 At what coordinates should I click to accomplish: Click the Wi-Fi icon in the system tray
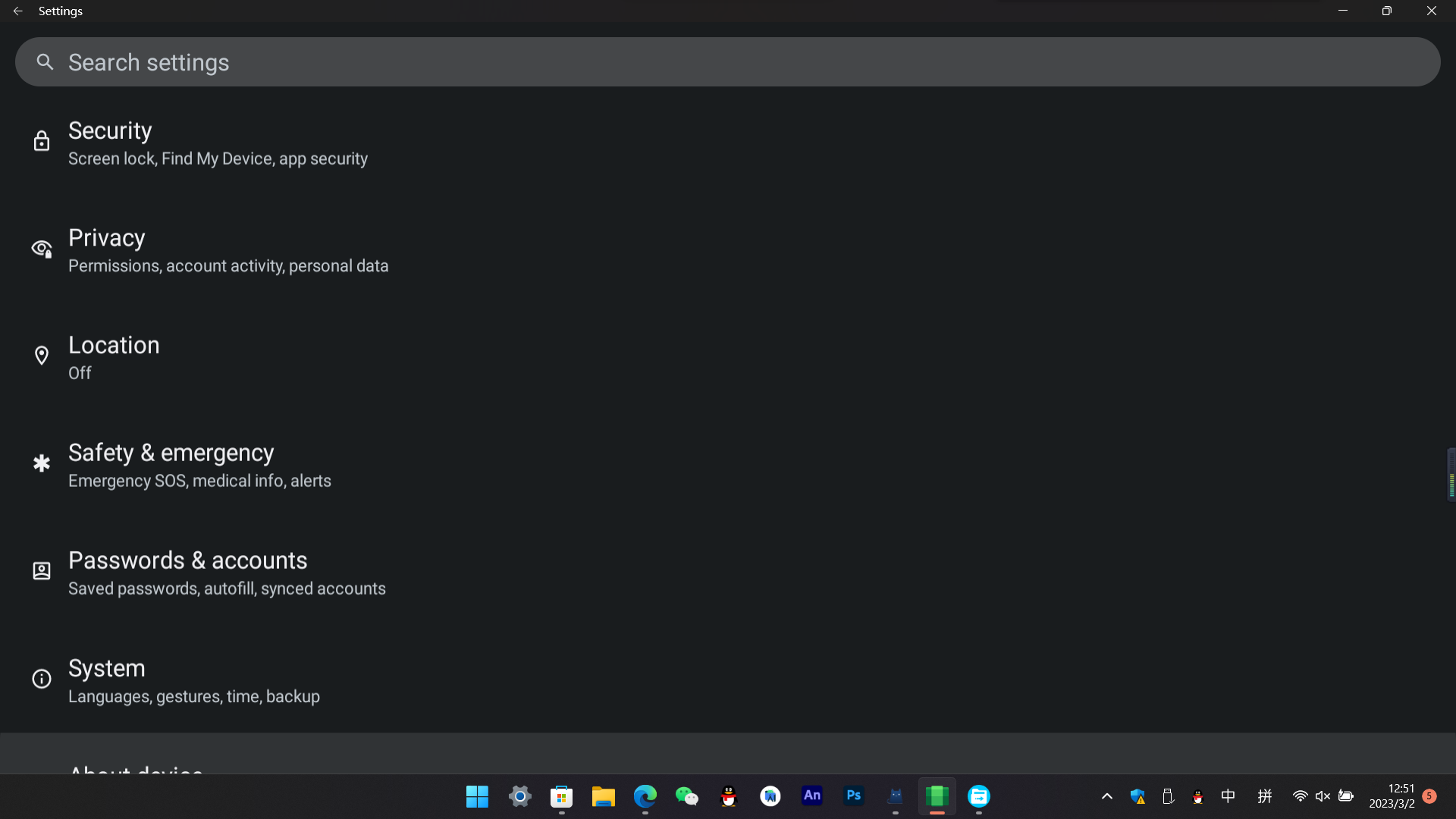pos(1300,796)
